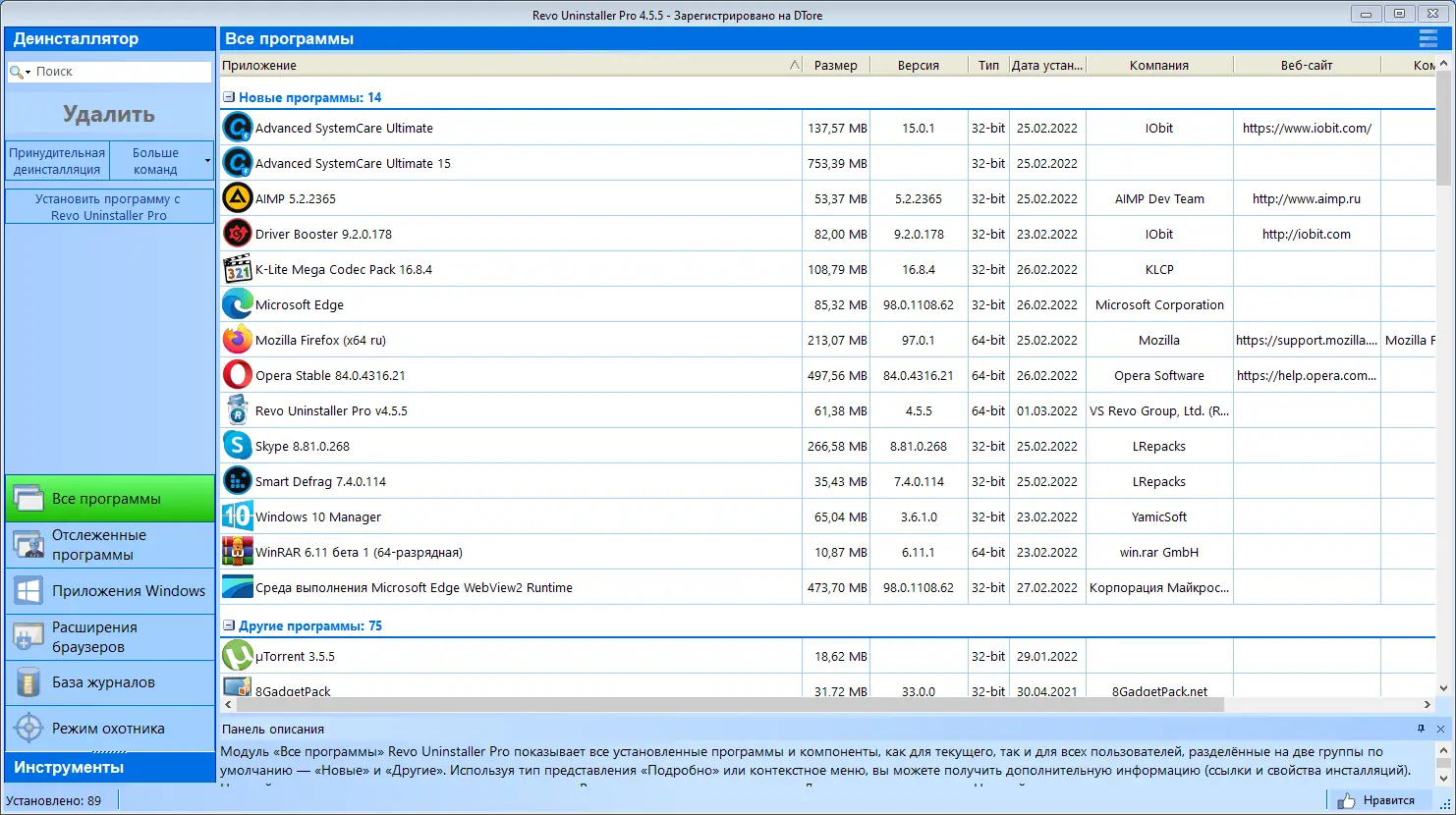Pin the description panel with pushpin icon

pyautogui.click(x=1421, y=729)
